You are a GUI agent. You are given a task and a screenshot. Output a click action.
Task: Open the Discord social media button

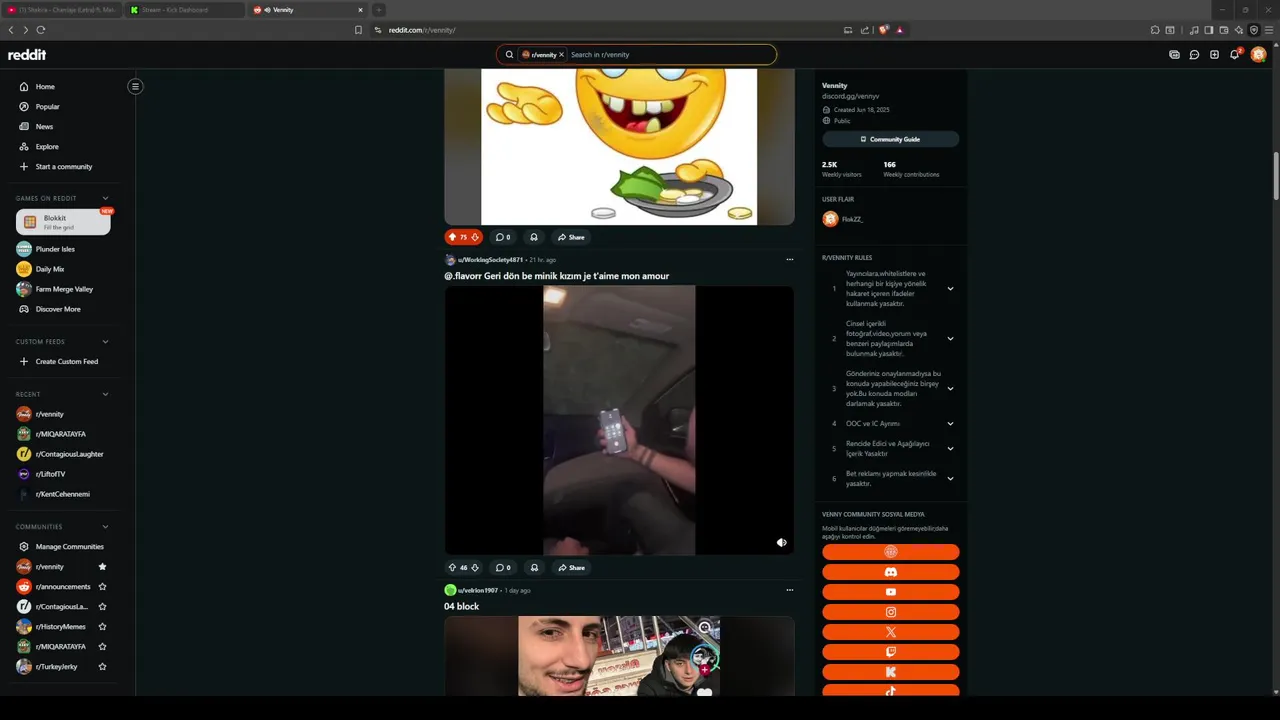890,572
